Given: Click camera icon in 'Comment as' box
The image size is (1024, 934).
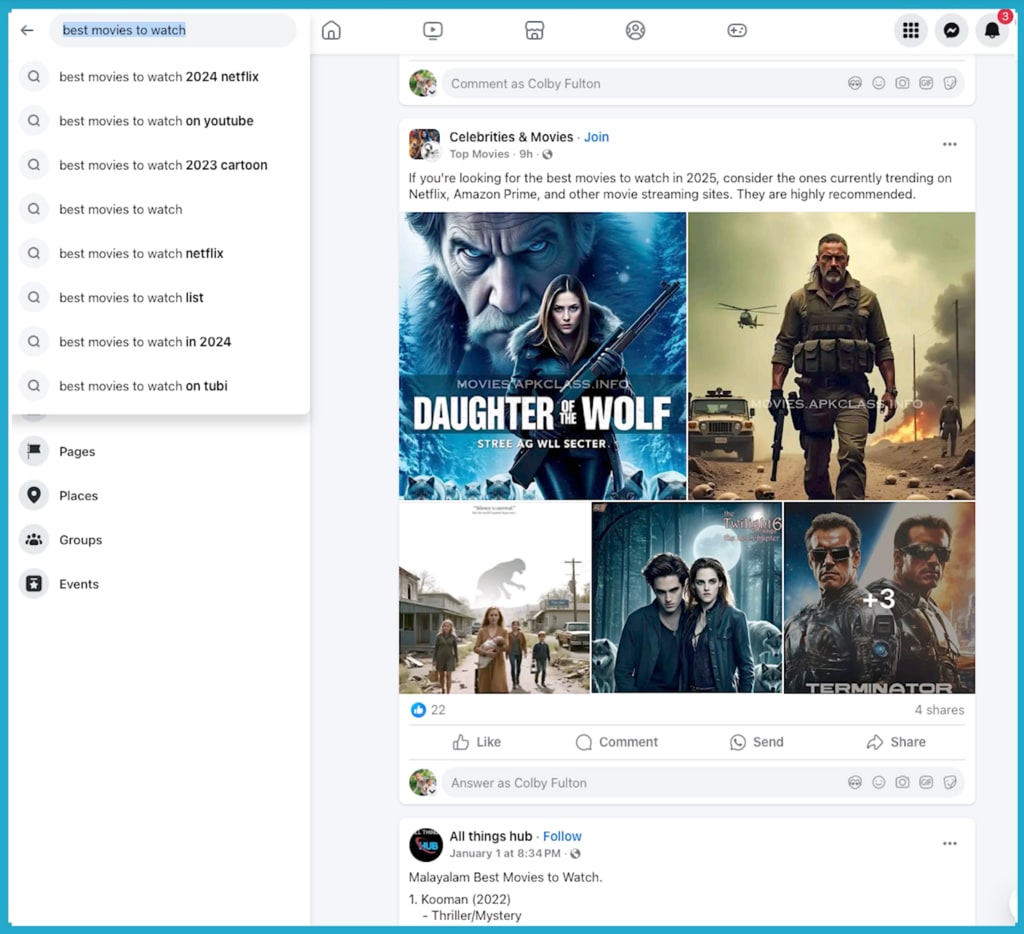Looking at the screenshot, I should (x=903, y=83).
